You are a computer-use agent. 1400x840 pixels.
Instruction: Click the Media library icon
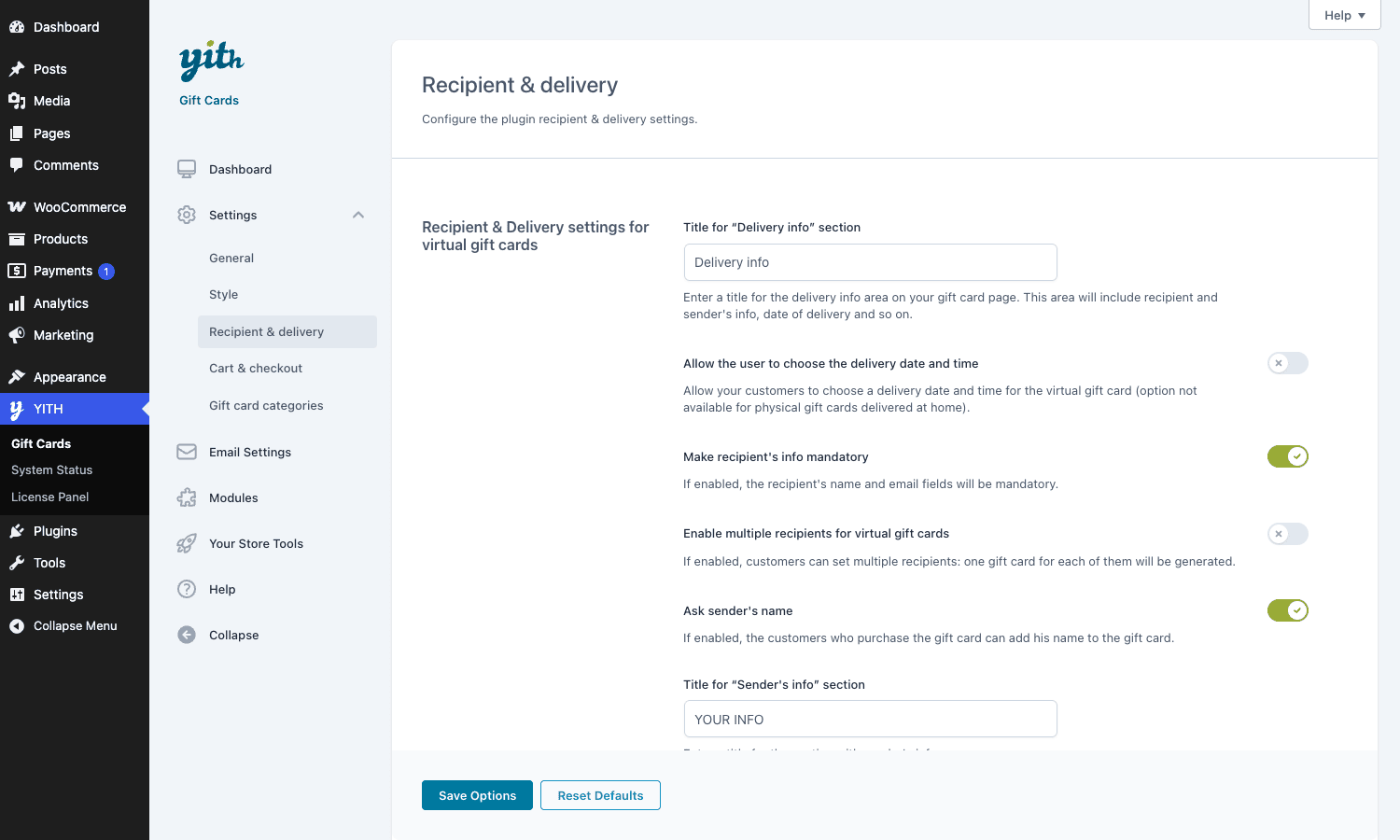(x=17, y=101)
